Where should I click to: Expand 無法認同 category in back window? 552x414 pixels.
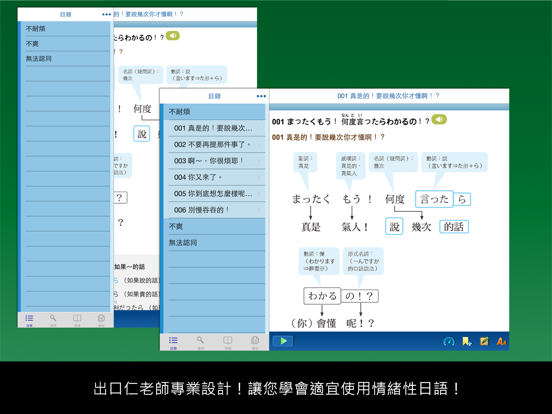(x=65, y=59)
